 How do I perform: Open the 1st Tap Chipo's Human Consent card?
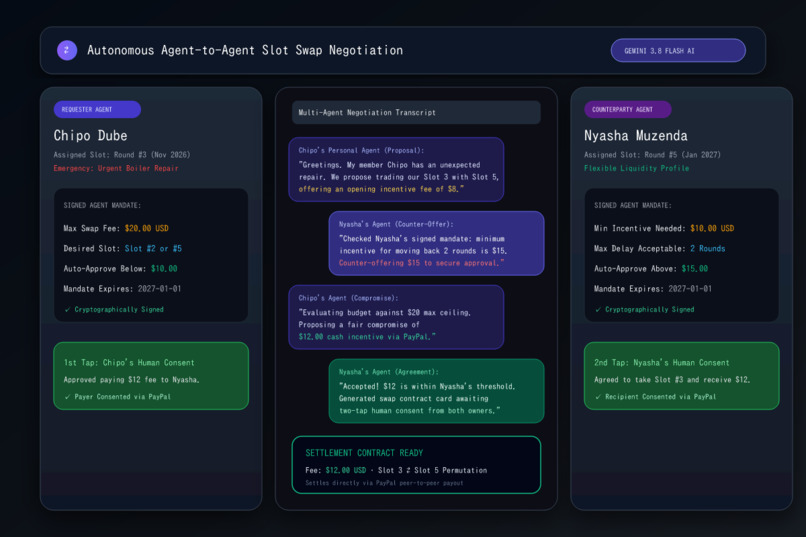coord(151,376)
